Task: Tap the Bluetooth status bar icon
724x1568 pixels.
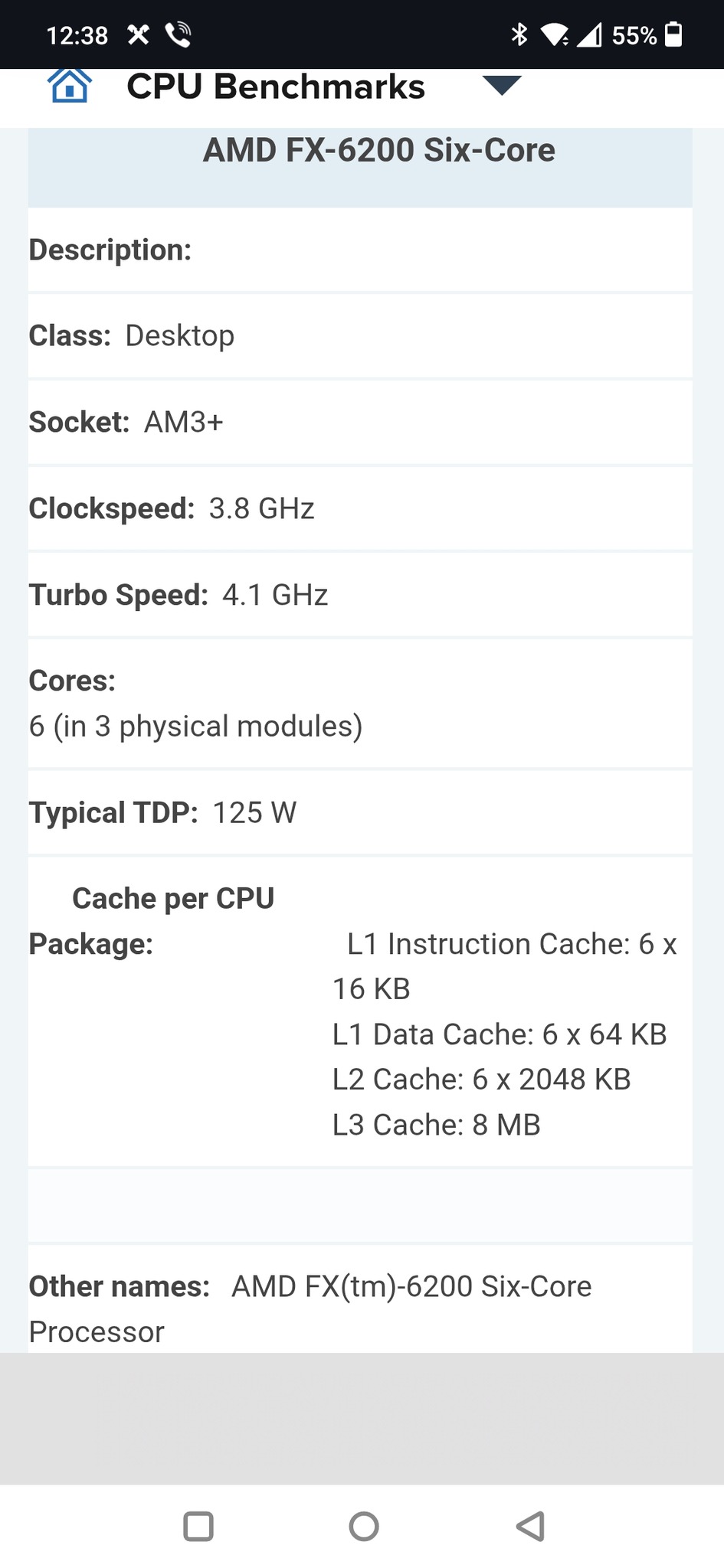Action: point(519,34)
